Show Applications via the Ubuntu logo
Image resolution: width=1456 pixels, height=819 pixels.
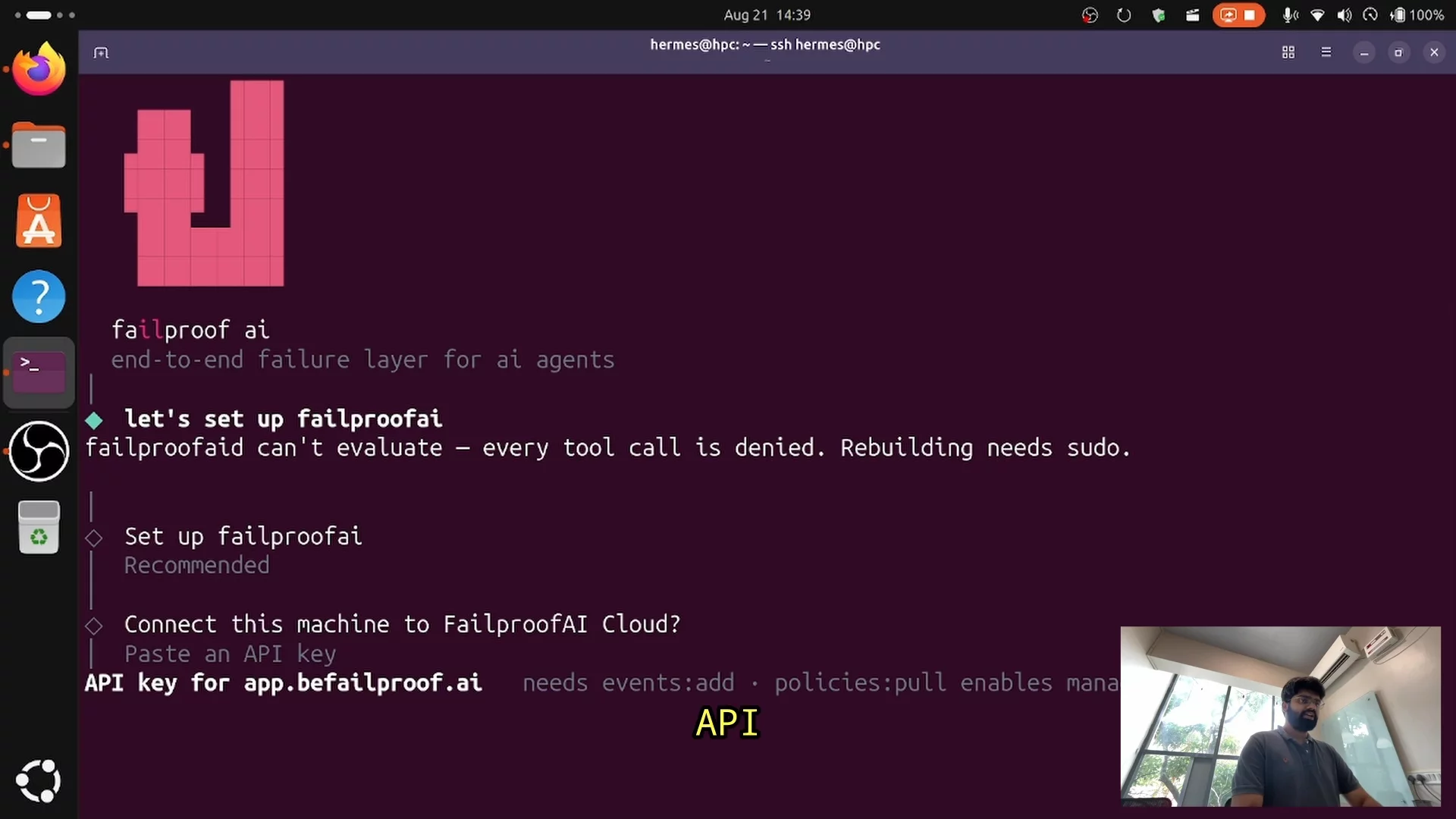click(39, 780)
